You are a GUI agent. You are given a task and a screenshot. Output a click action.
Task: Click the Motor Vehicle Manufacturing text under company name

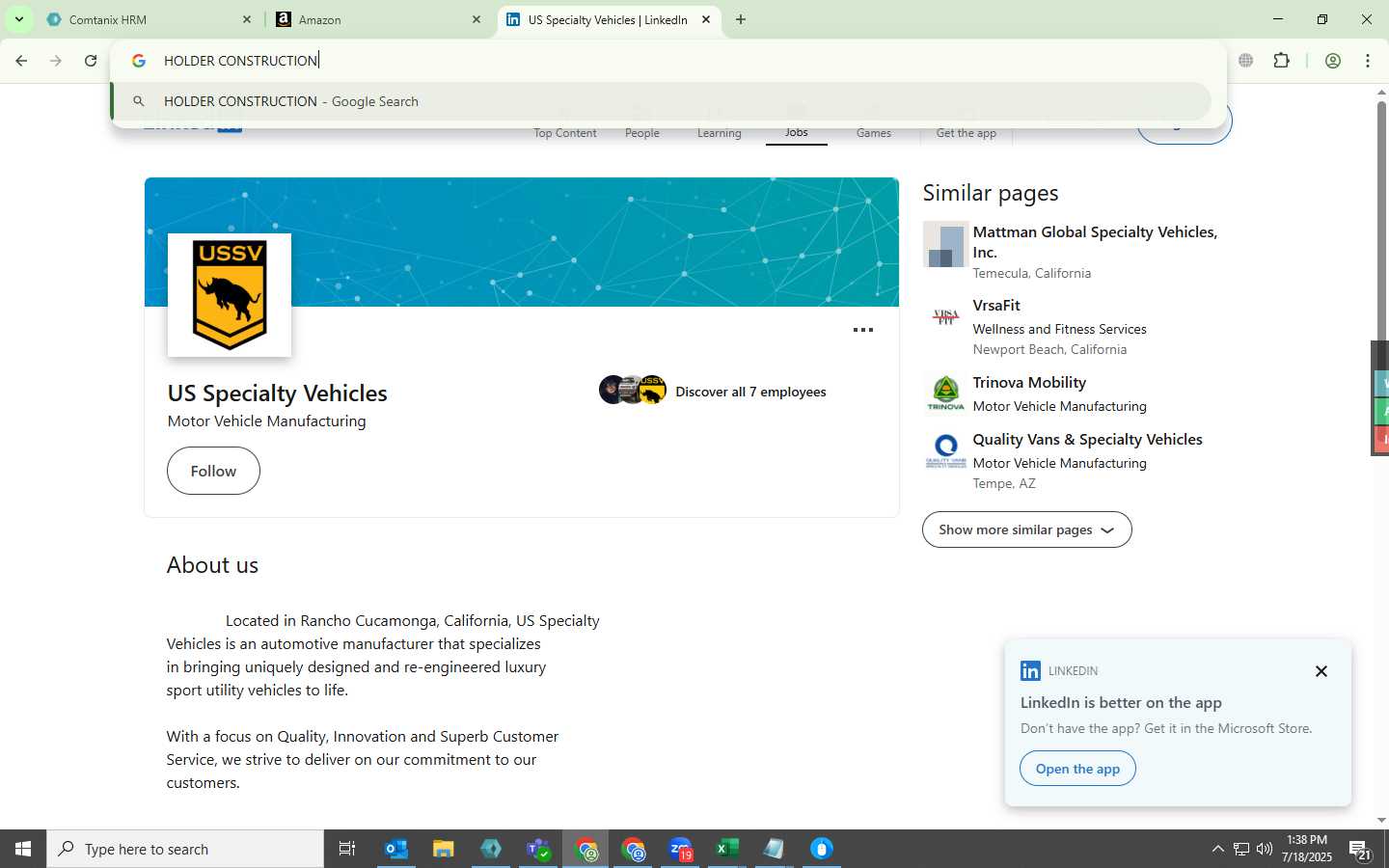[x=266, y=421]
